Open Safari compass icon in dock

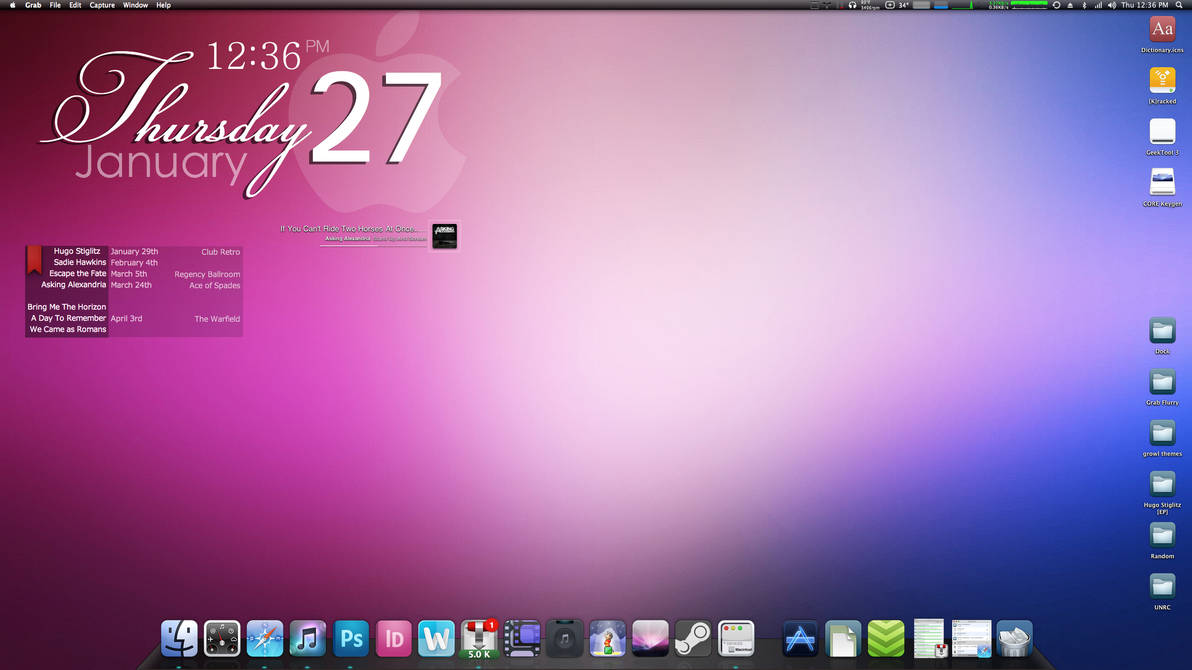(265, 638)
